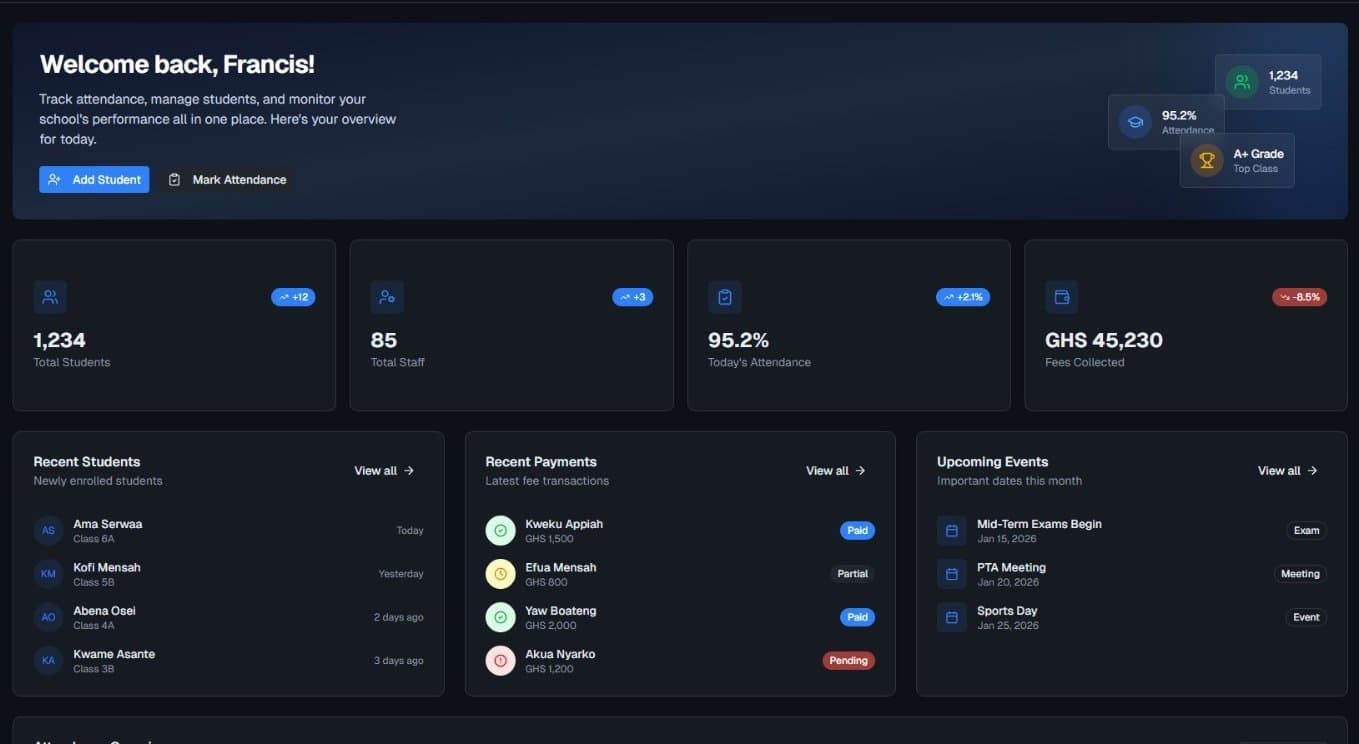The image size is (1359, 744).
Task: Click the calendar icon next to PTA Meeting
Action: coord(951,573)
